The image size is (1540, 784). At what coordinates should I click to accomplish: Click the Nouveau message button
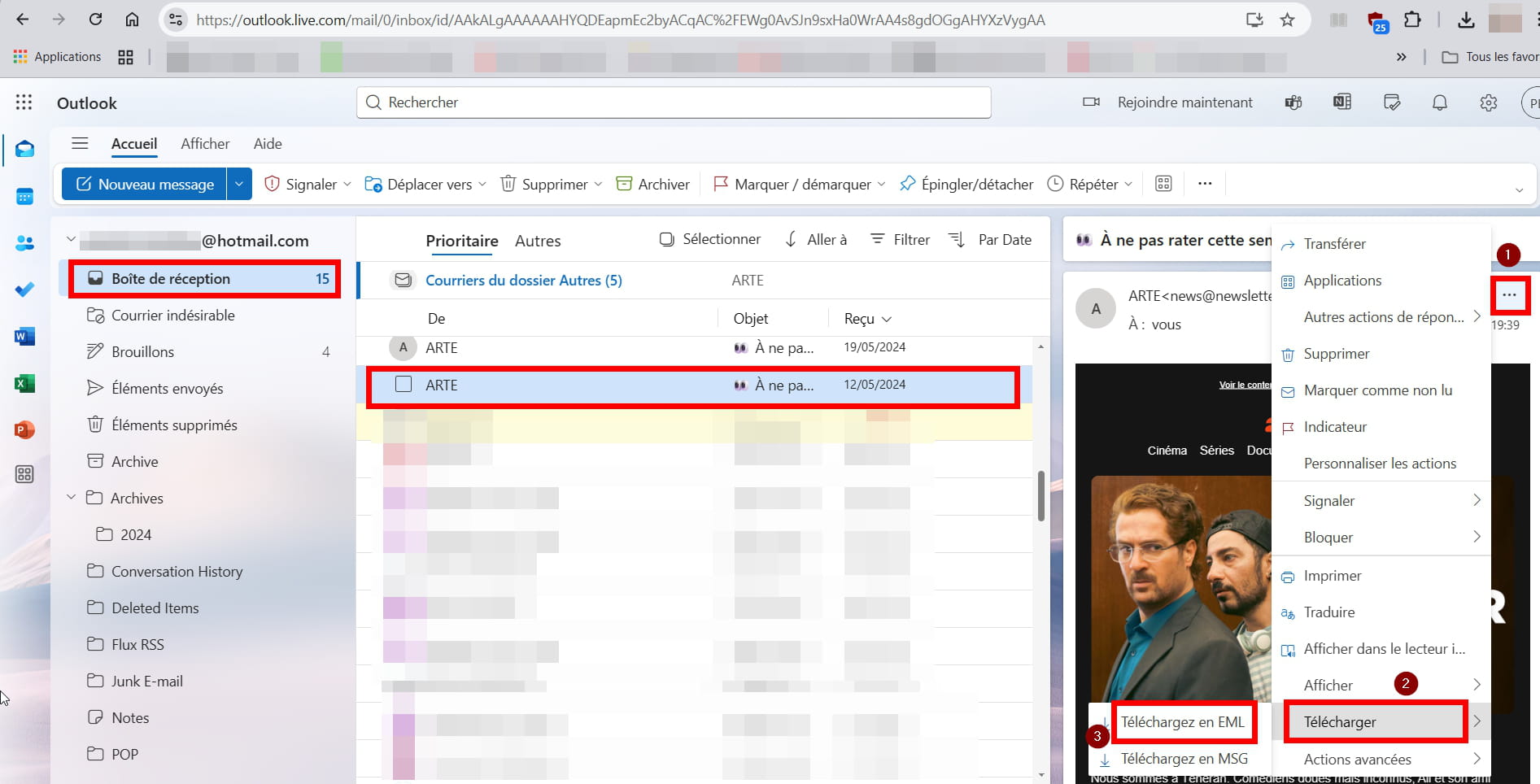point(145,185)
